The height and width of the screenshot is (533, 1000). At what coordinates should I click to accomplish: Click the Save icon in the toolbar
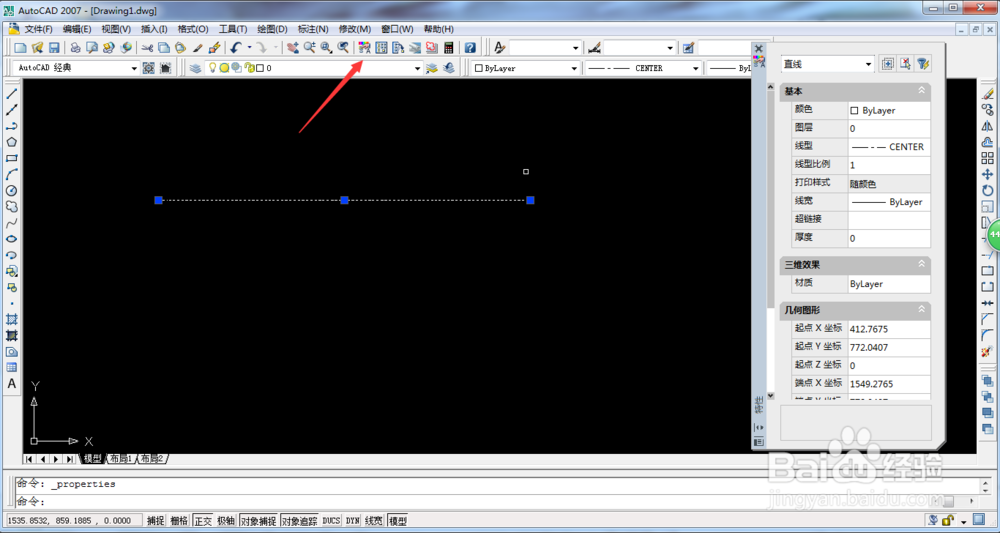point(54,48)
